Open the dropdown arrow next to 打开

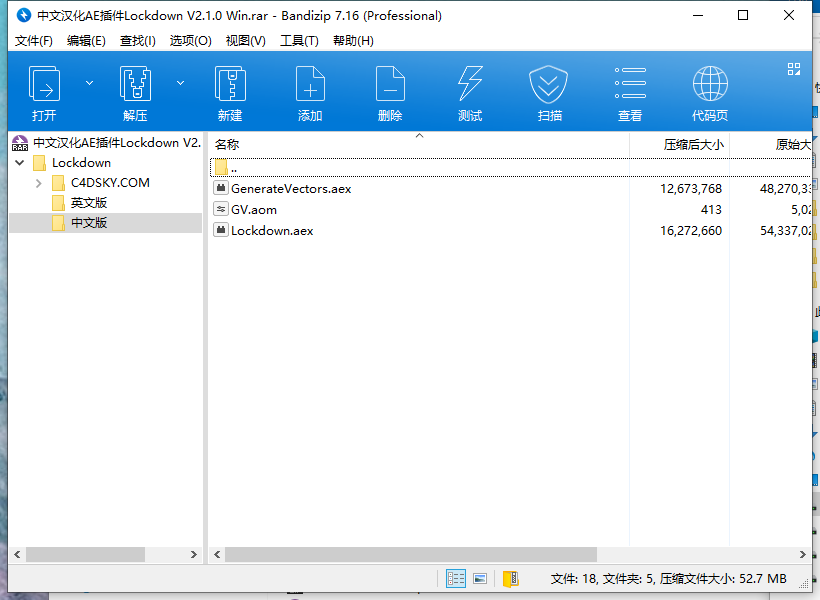[x=89, y=83]
